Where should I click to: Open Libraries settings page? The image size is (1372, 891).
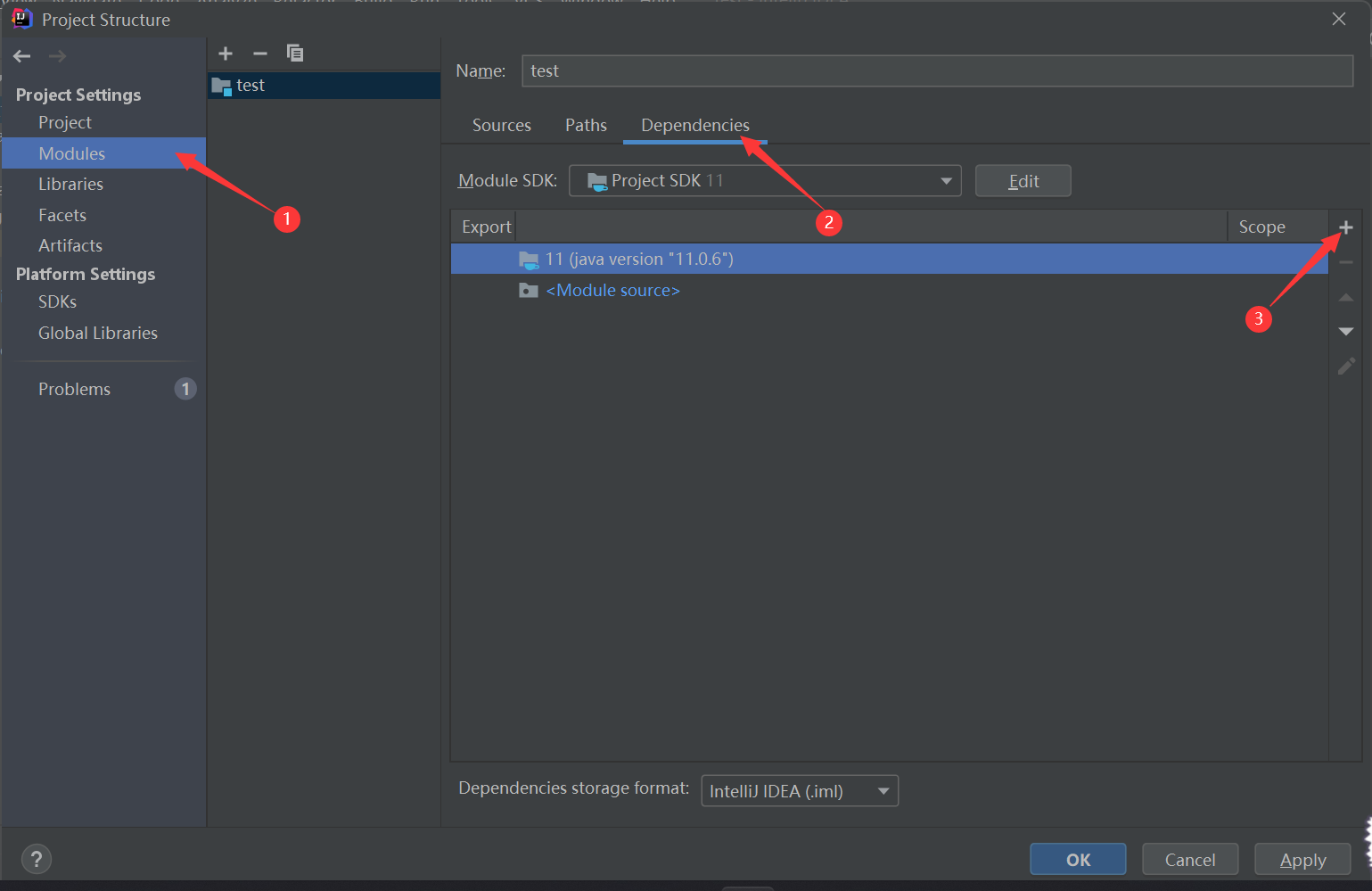click(x=70, y=184)
